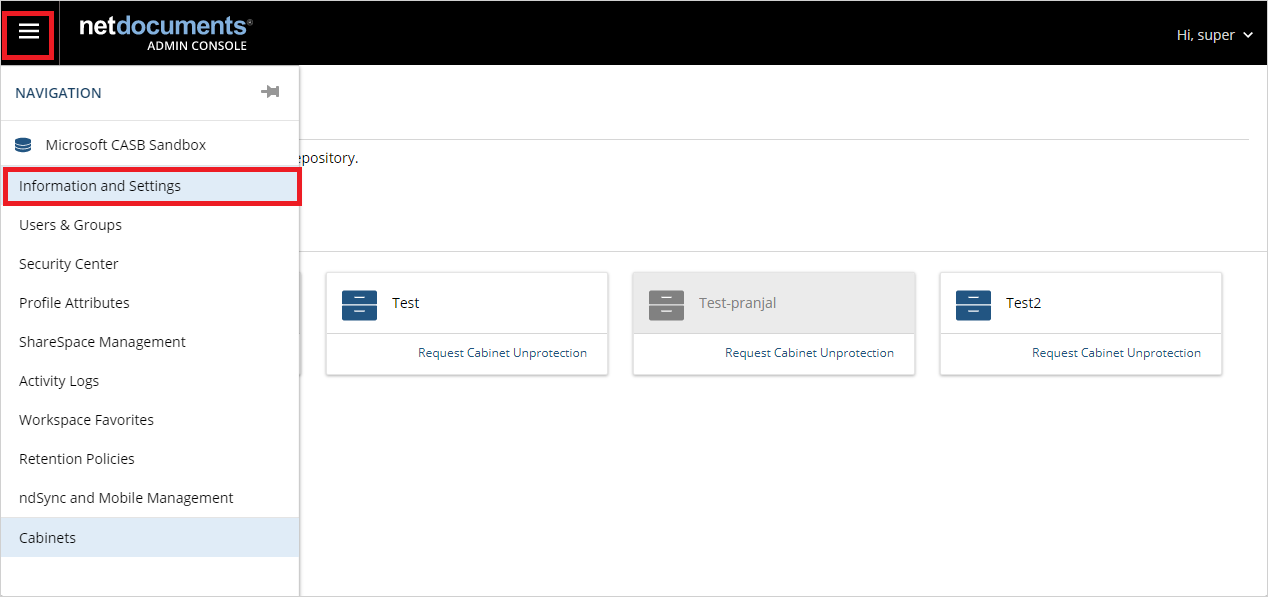Pin the navigation panel open
1268x597 pixels.
(x=270, y=92)
